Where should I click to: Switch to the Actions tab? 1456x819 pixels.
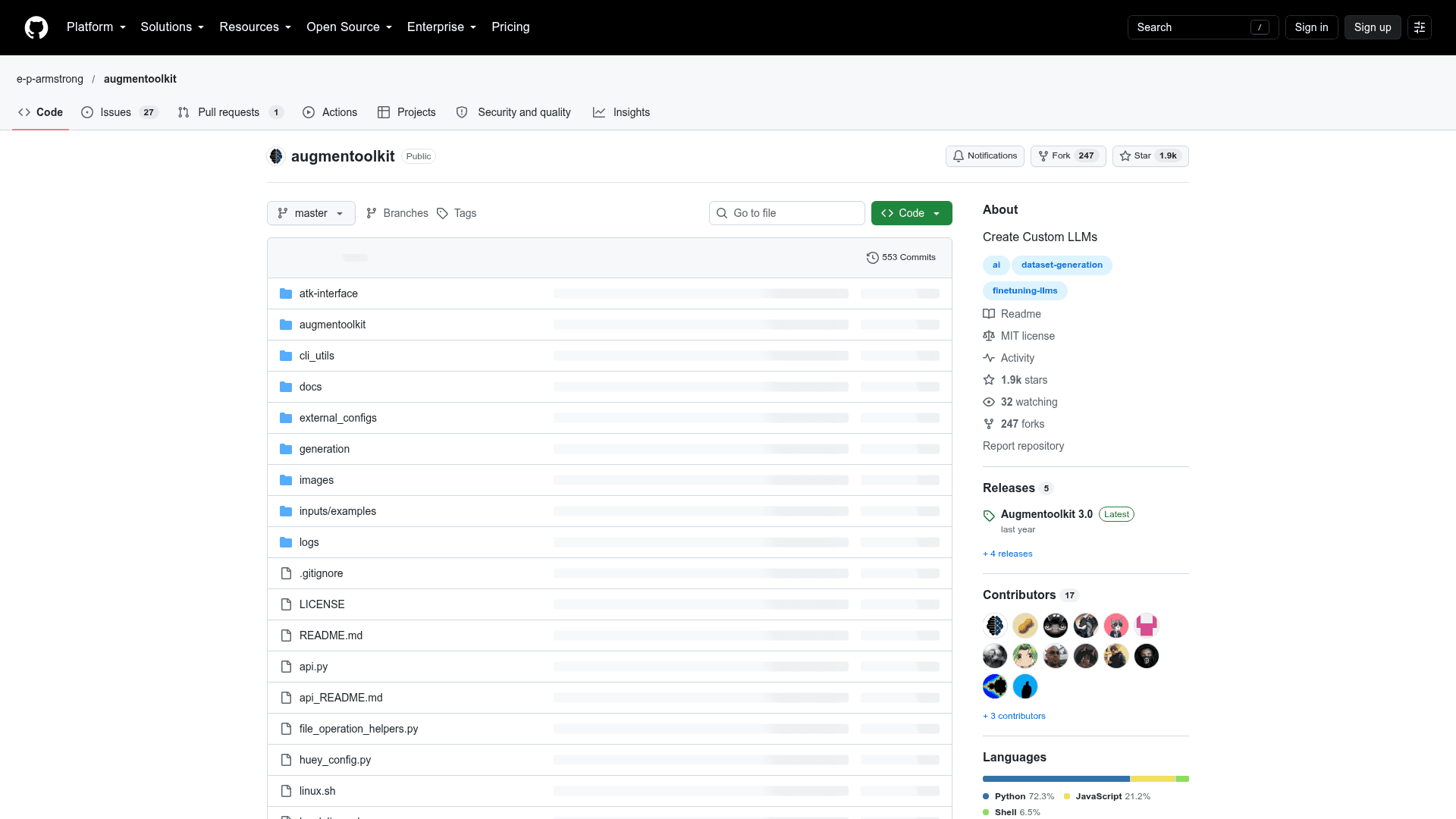click(330, 112)
